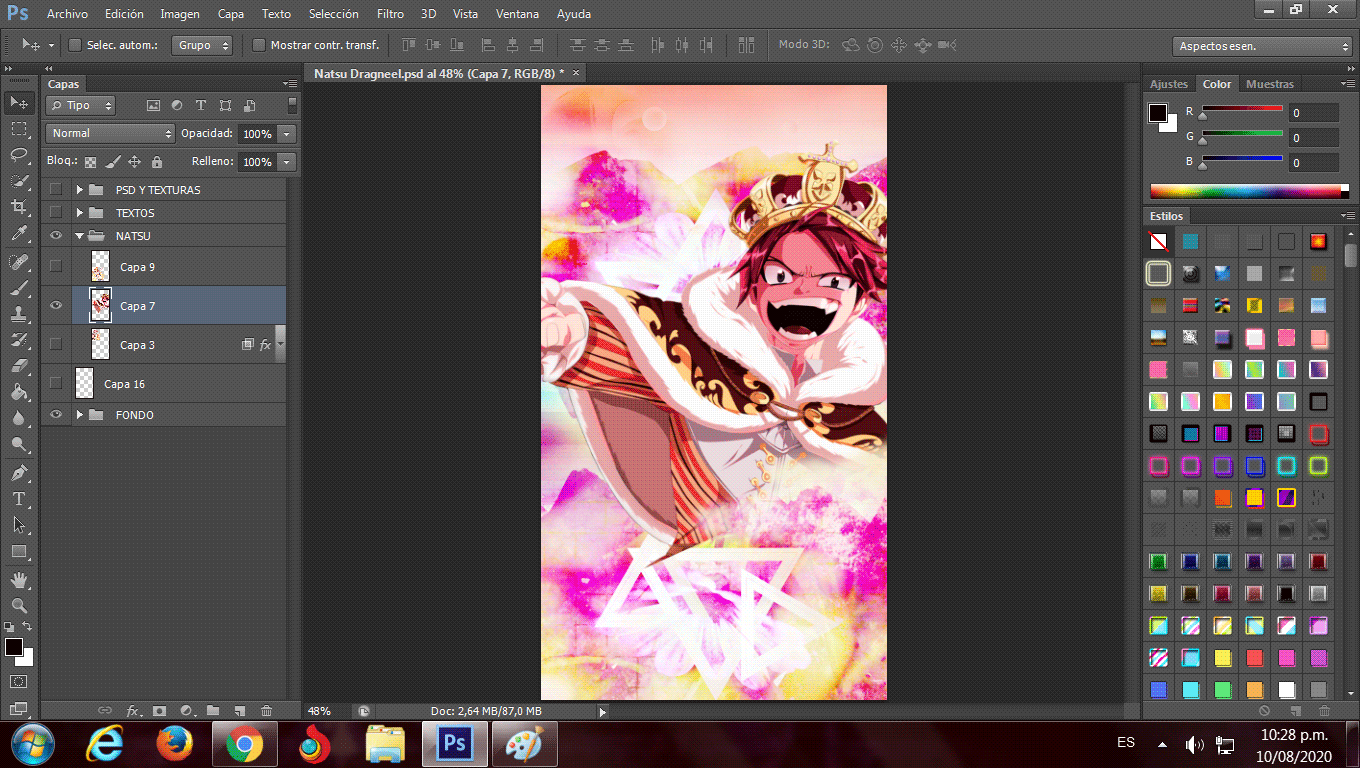Select the Zoom tool
The width and height of the screenshot is (1360, 768).
(x=18, y=606)
